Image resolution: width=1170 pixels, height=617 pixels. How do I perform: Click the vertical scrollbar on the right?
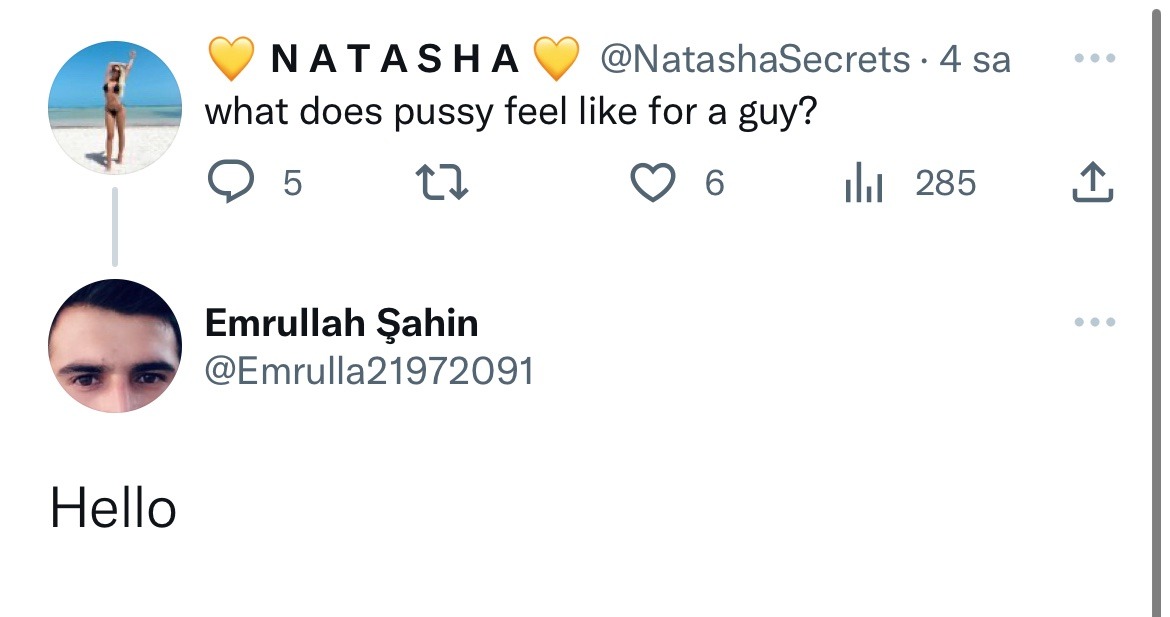[x=1160, y=300]
